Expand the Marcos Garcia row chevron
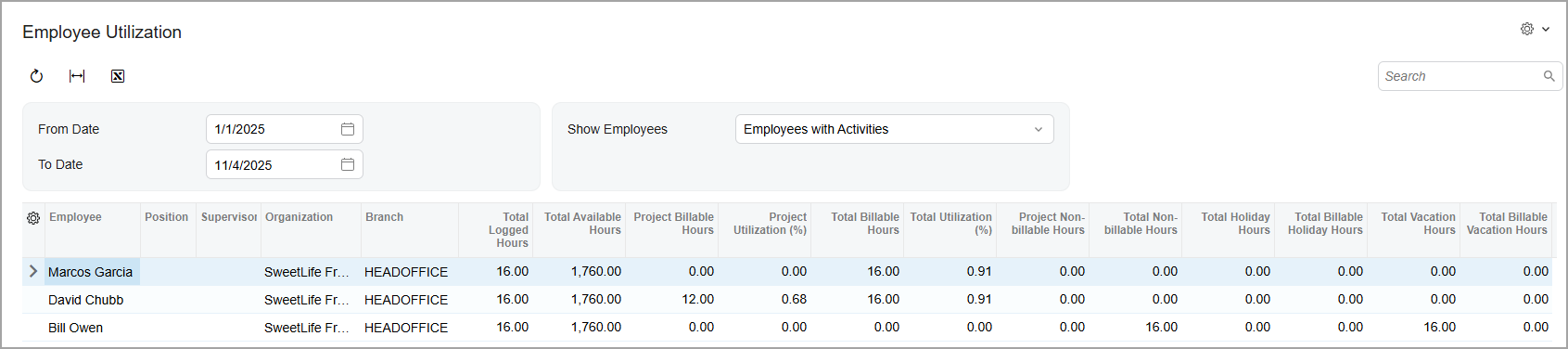This screenshot has height=349, width=1568. (33, 271)
